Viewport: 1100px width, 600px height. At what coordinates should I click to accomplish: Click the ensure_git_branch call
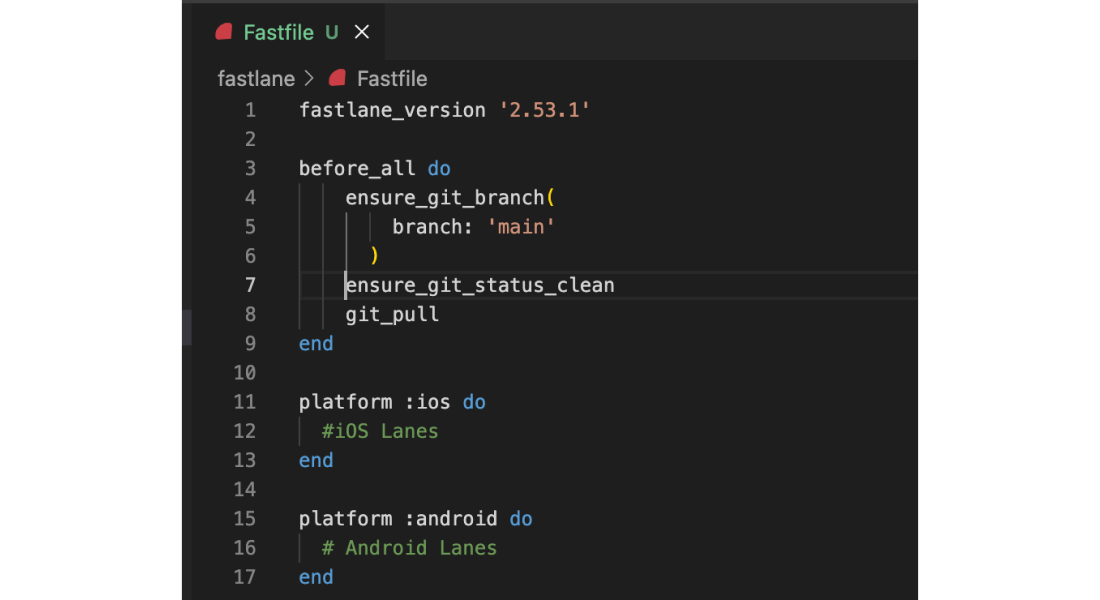445,198
